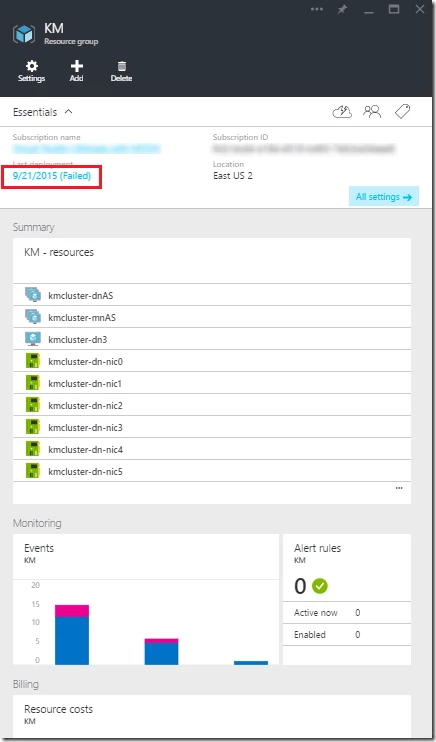Viewport: 436px width, 742px height.
Task: Open the blade's ellipsis menu in header
Action: (317, 9)
